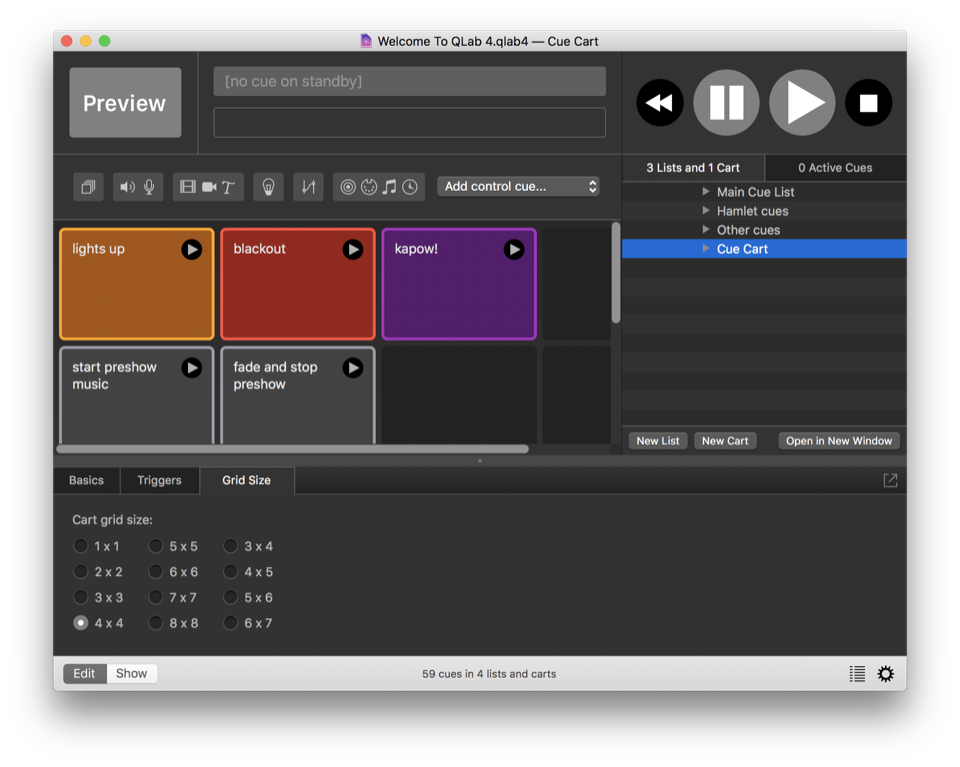
Task: Select the 3 x 3 cart grid size
Action: (81, 597)
